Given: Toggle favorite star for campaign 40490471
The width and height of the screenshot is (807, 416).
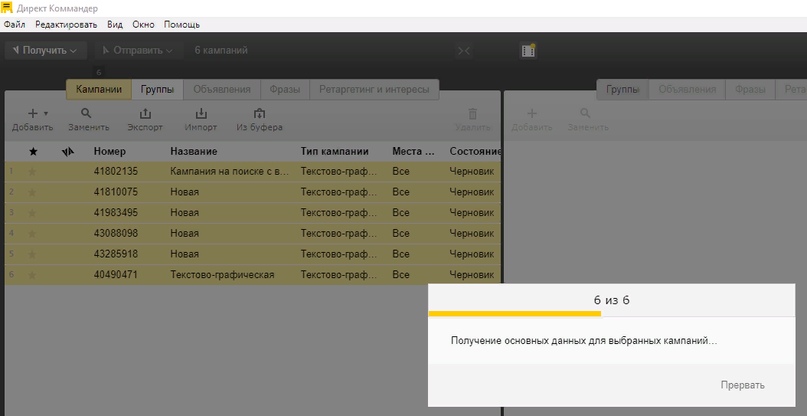Looking at the screenshot, I should click(x=32, y=275).
